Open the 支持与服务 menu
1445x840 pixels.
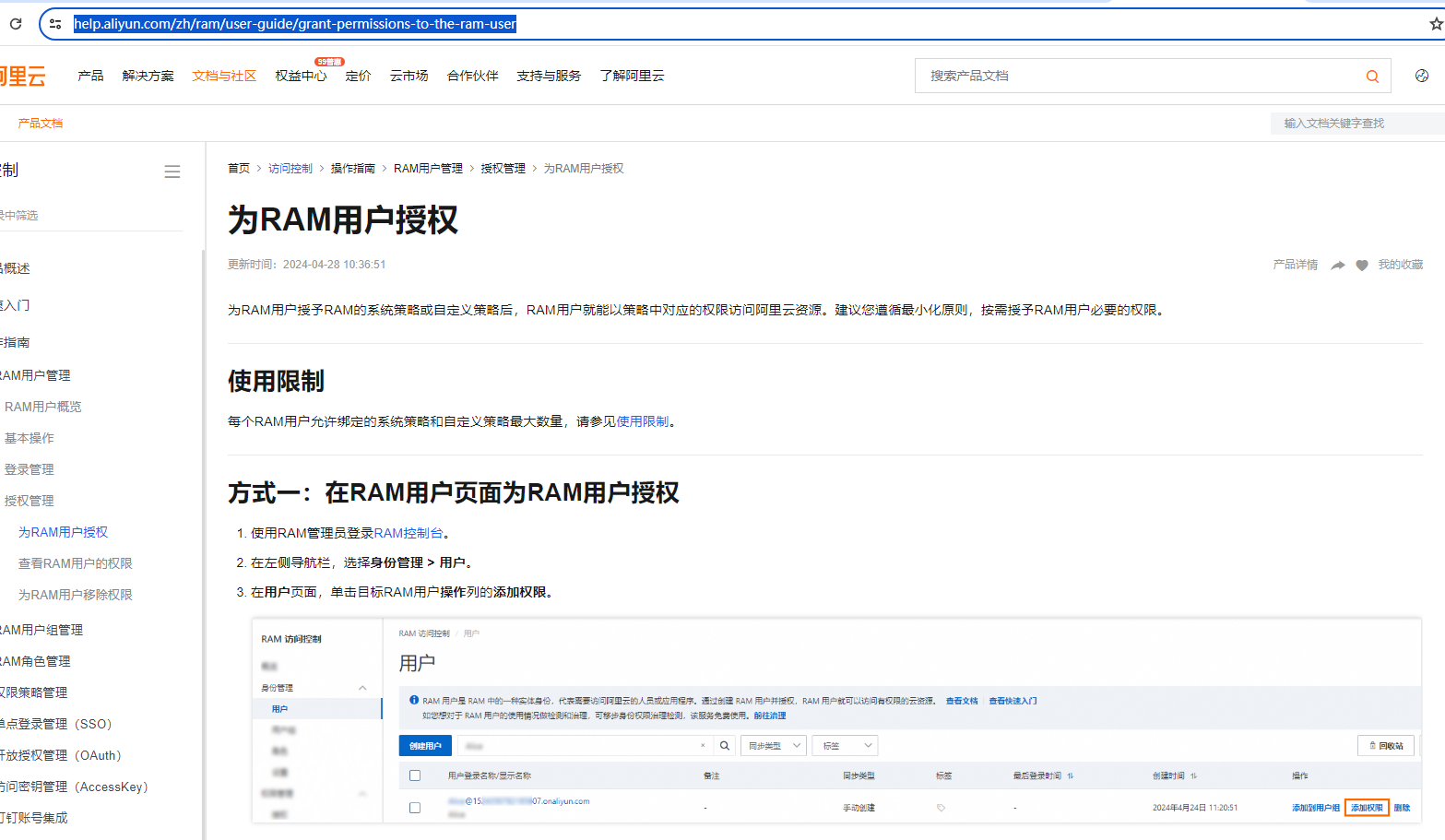[549, 76]
